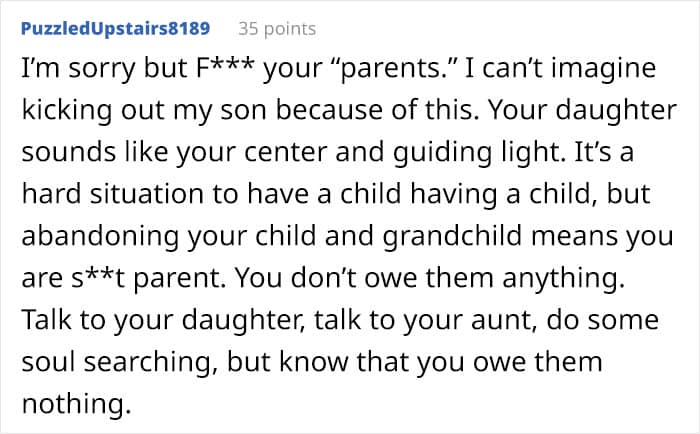Image resolution: width=700 pixels, height=434 pixels.
Task: Click the word "sorry" in the first line
Action: coord(99,71)
